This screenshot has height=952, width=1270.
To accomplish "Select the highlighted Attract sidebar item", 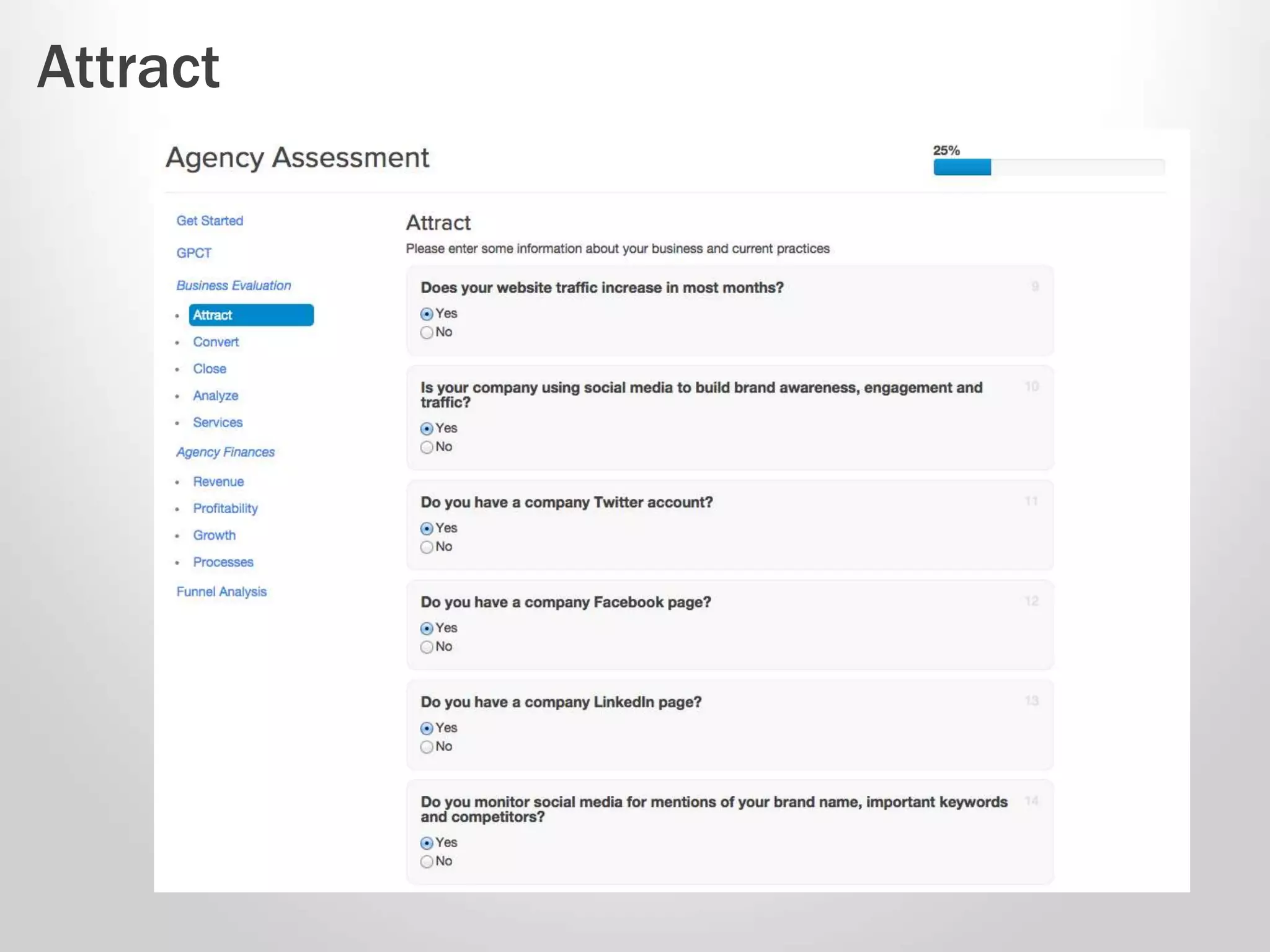I will (x=251, y=315).
